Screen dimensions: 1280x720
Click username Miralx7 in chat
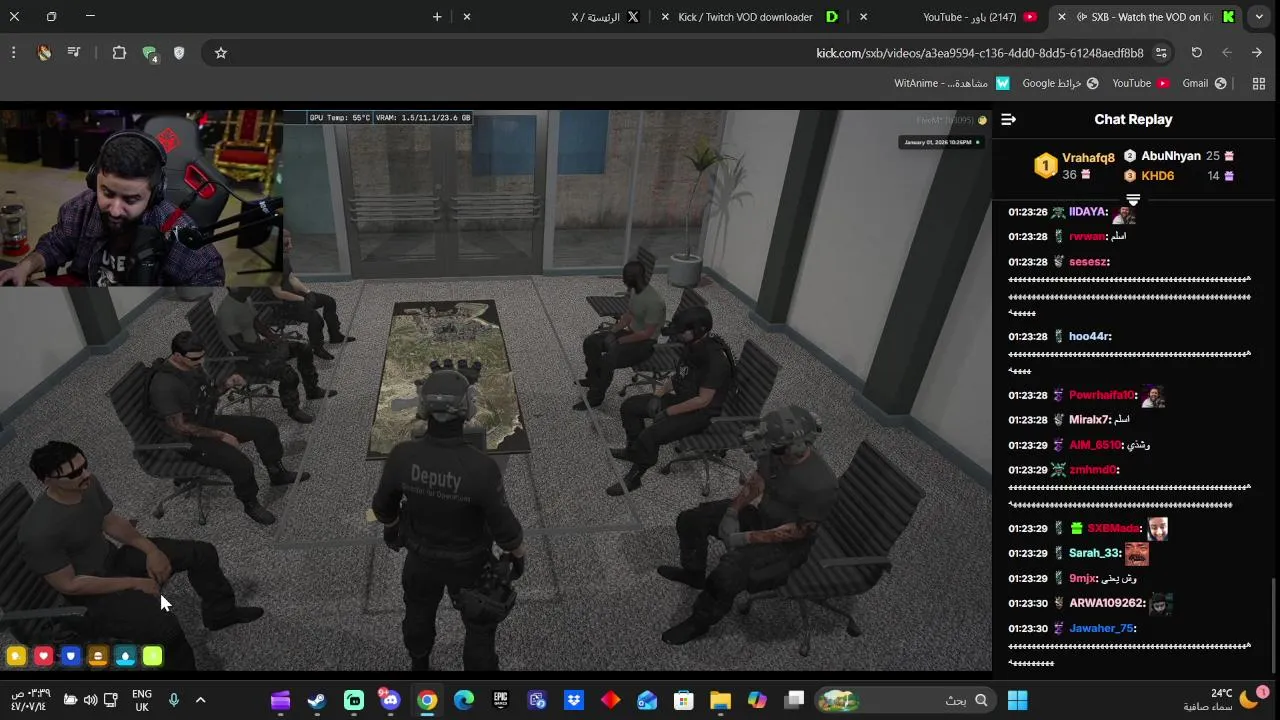(x=1089, y=420)
